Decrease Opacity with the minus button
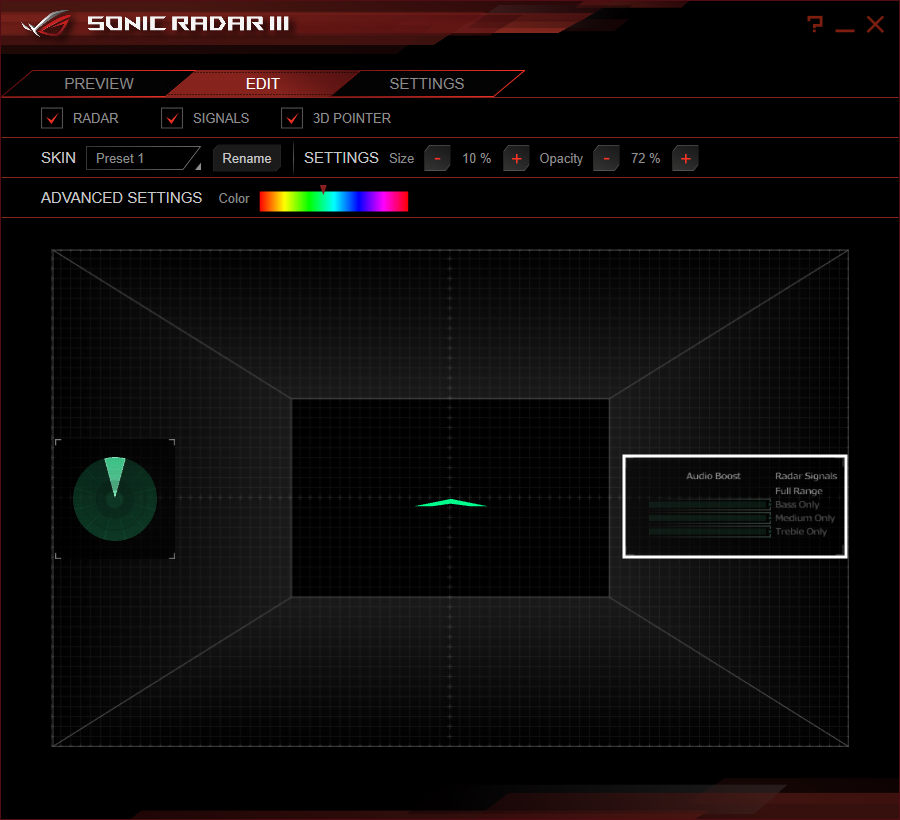Screen dimensions: 900x820 pos(606,158)
